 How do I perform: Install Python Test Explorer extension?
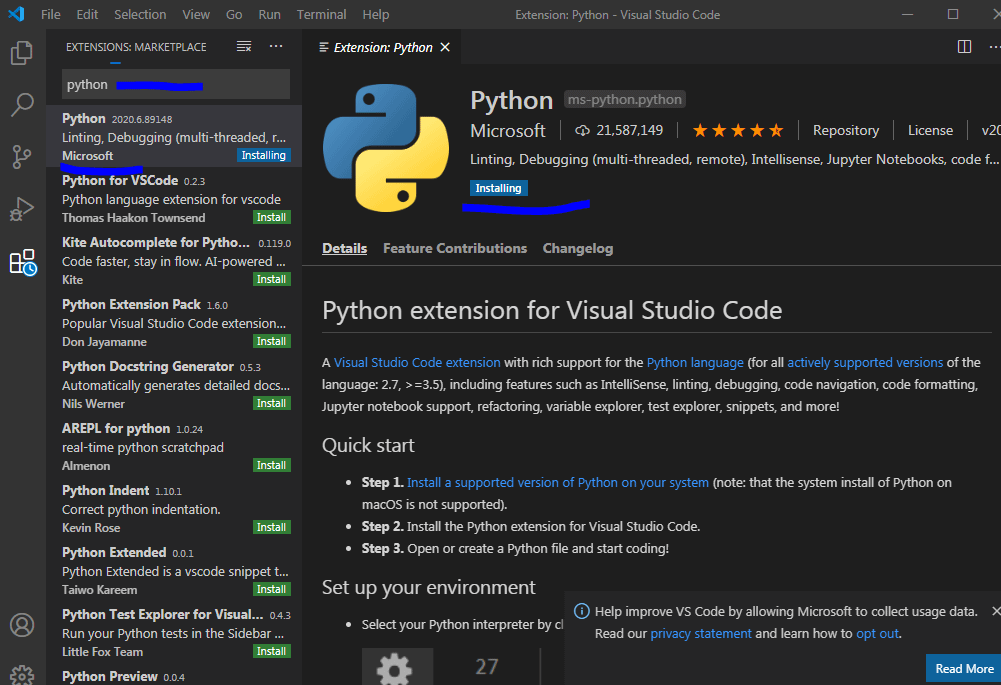pyautogui.click(x=271, y=651)
